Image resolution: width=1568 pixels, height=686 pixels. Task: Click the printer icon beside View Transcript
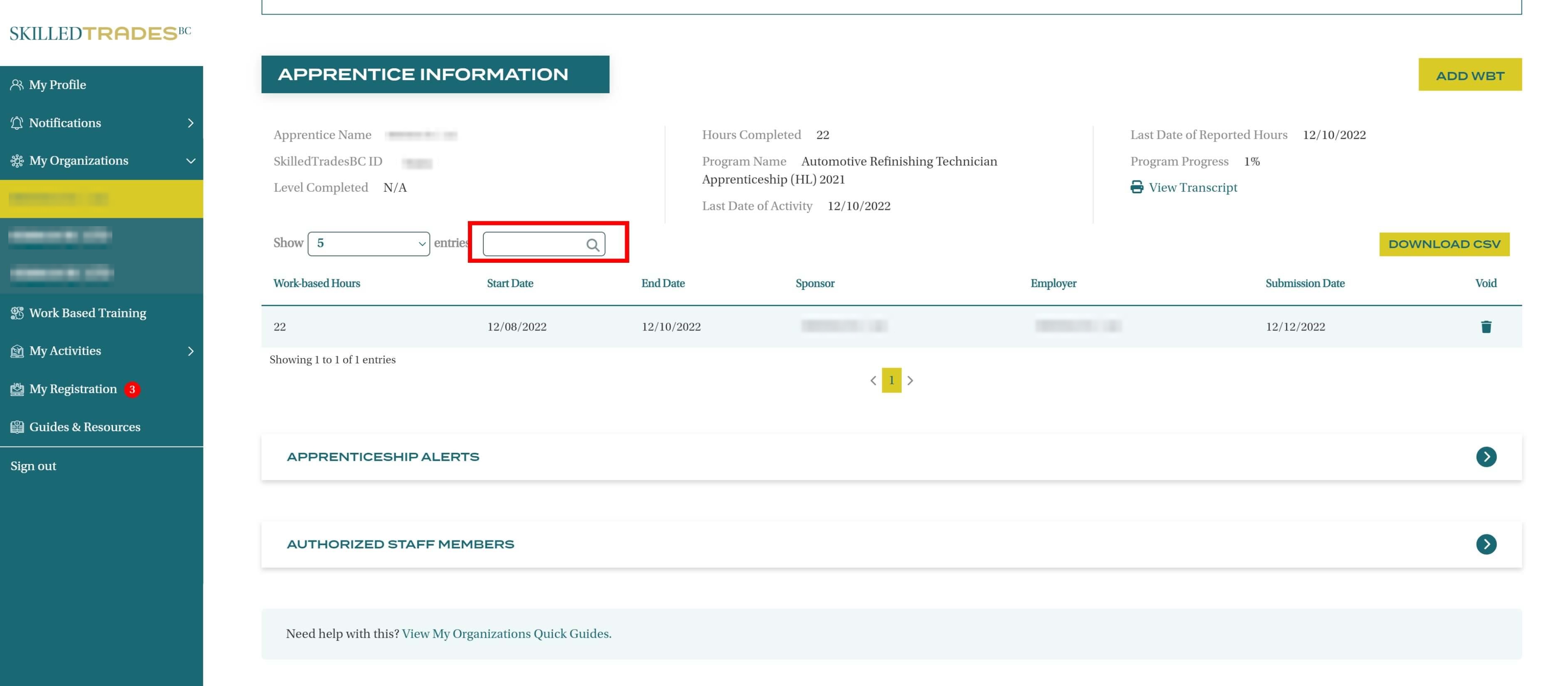click(1136, 188)
